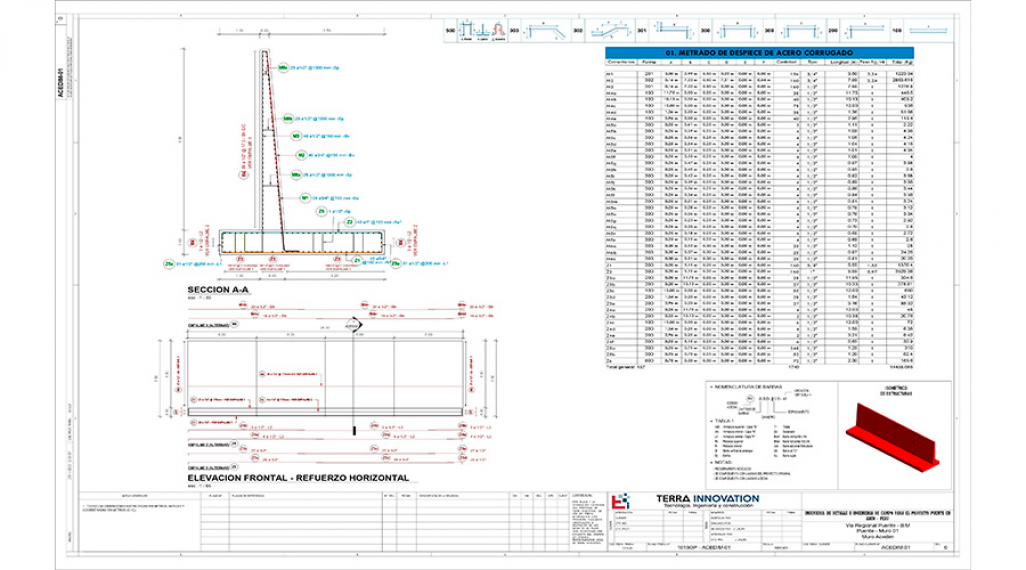The image size is (1026, 570).
Task: Click the A-A section cut marker on the elevation
Action: 353,325
